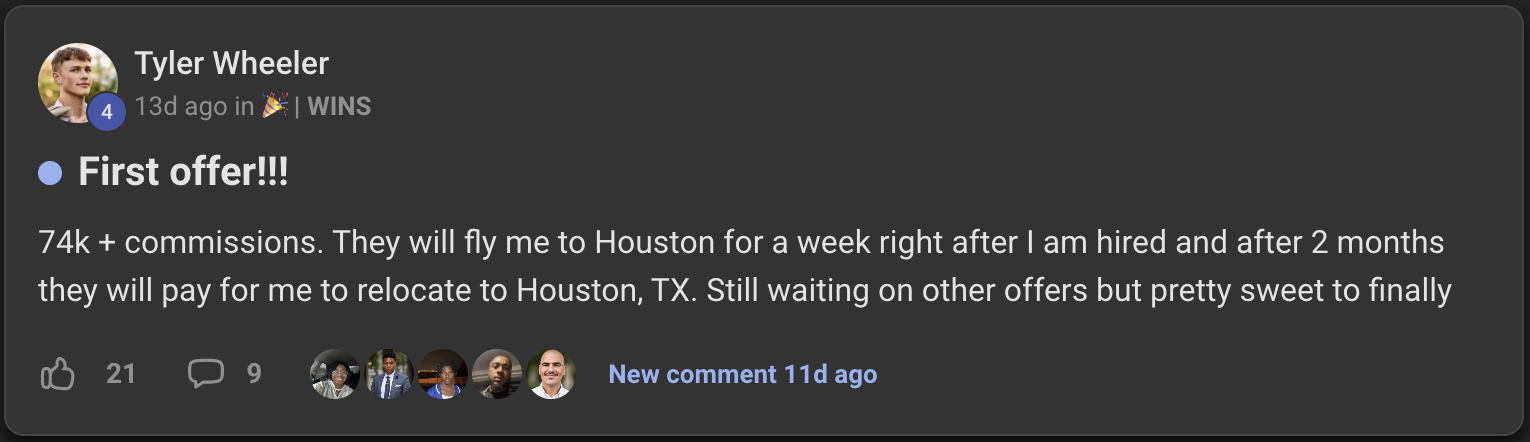Open the commenter avatar wearing a suit and tie
This screenshot has width=1530, height=442.
pos(389,375)
